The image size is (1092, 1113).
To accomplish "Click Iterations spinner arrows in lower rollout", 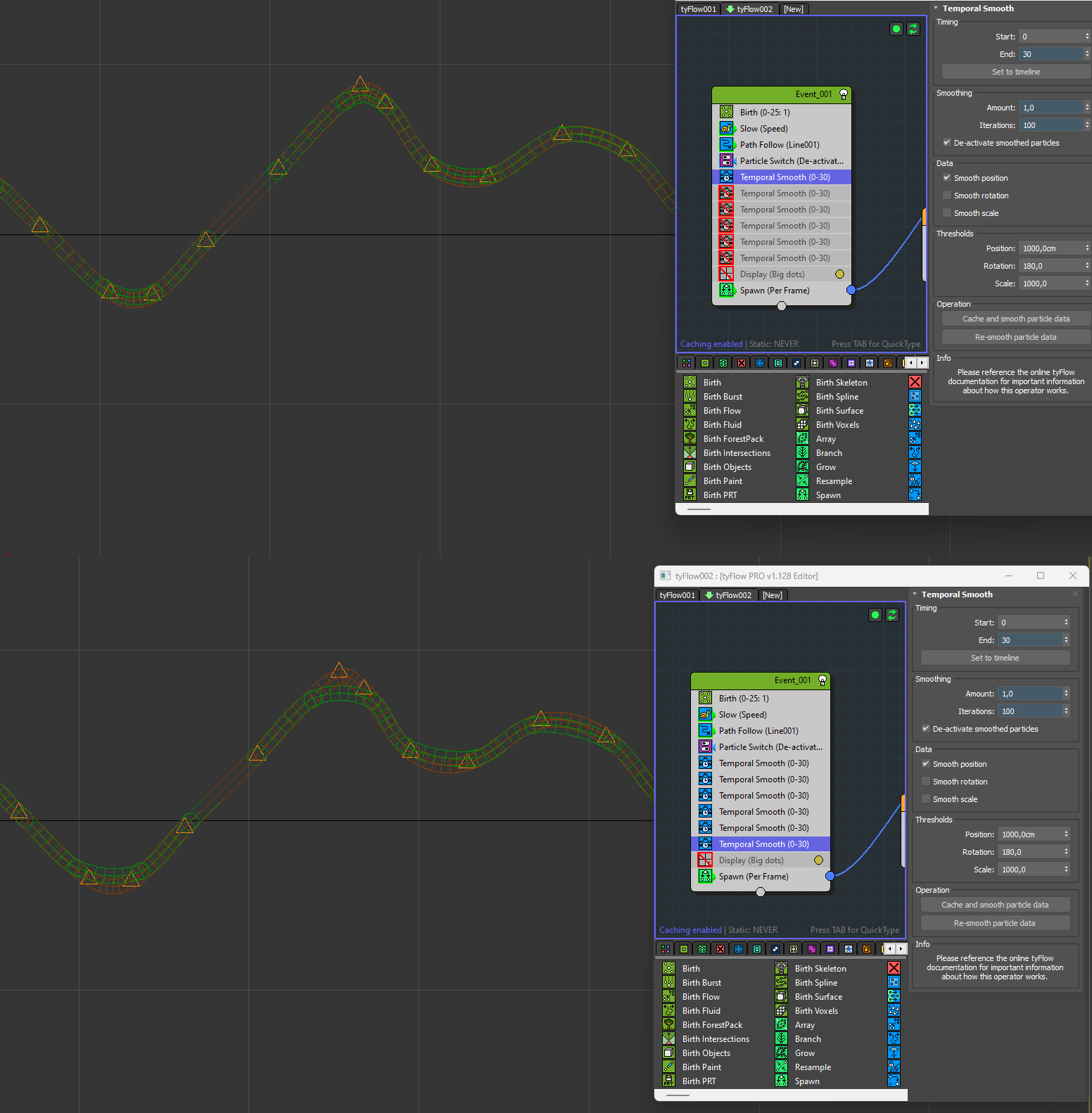I will pyautogui.click(x=1066, y=711).
